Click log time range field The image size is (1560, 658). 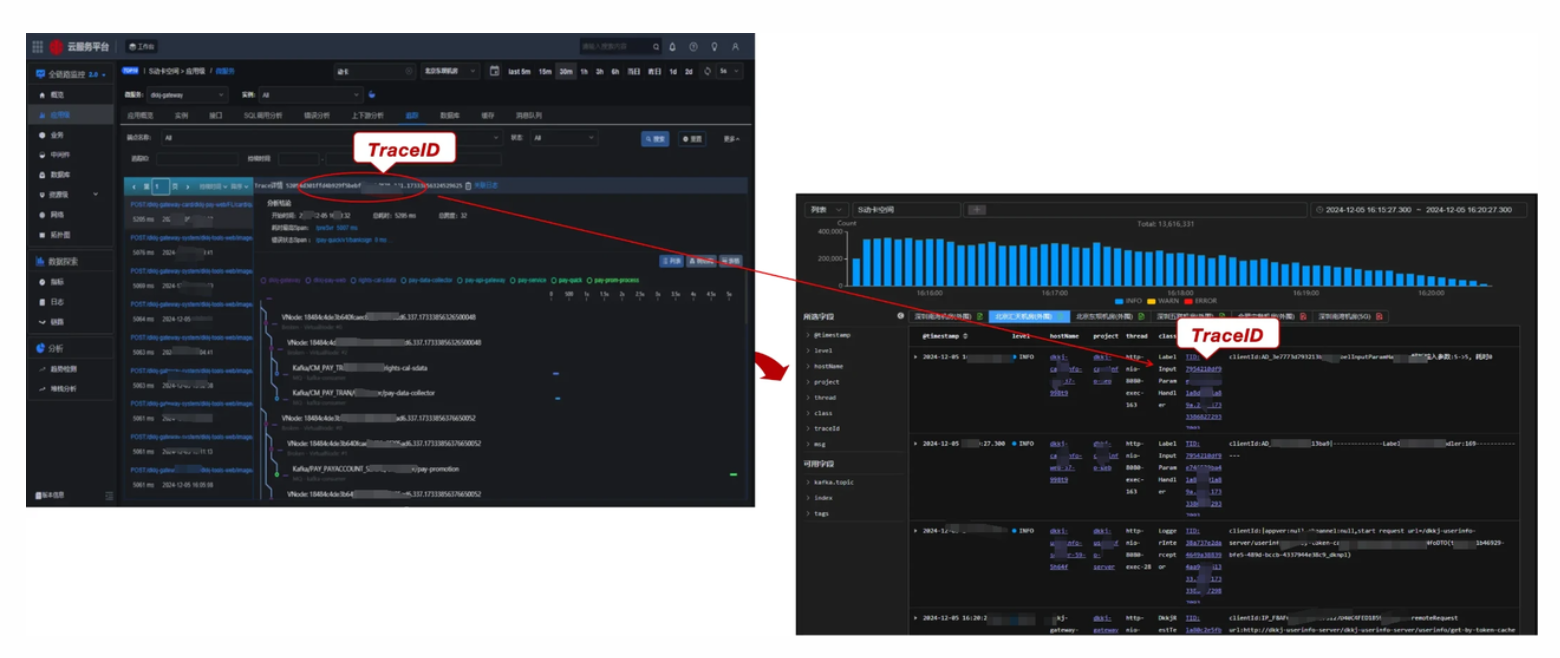click(x=1419, y=210)
